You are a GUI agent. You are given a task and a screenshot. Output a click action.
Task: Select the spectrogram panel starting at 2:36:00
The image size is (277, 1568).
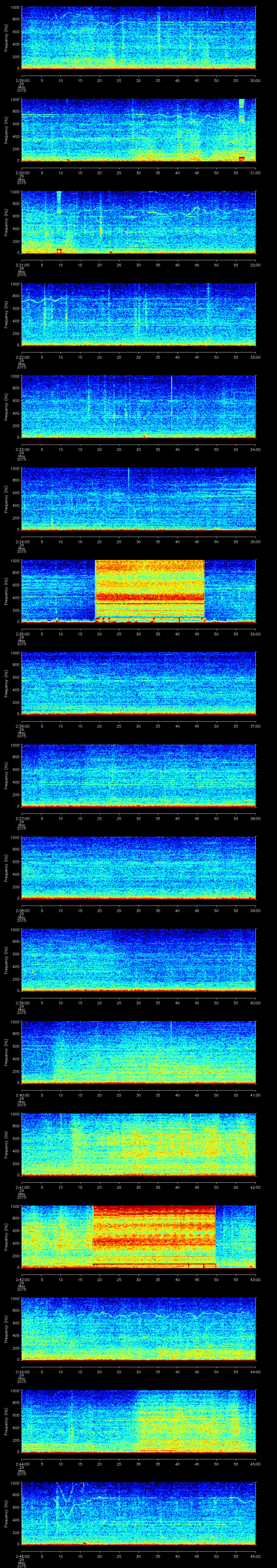(139, 683)
